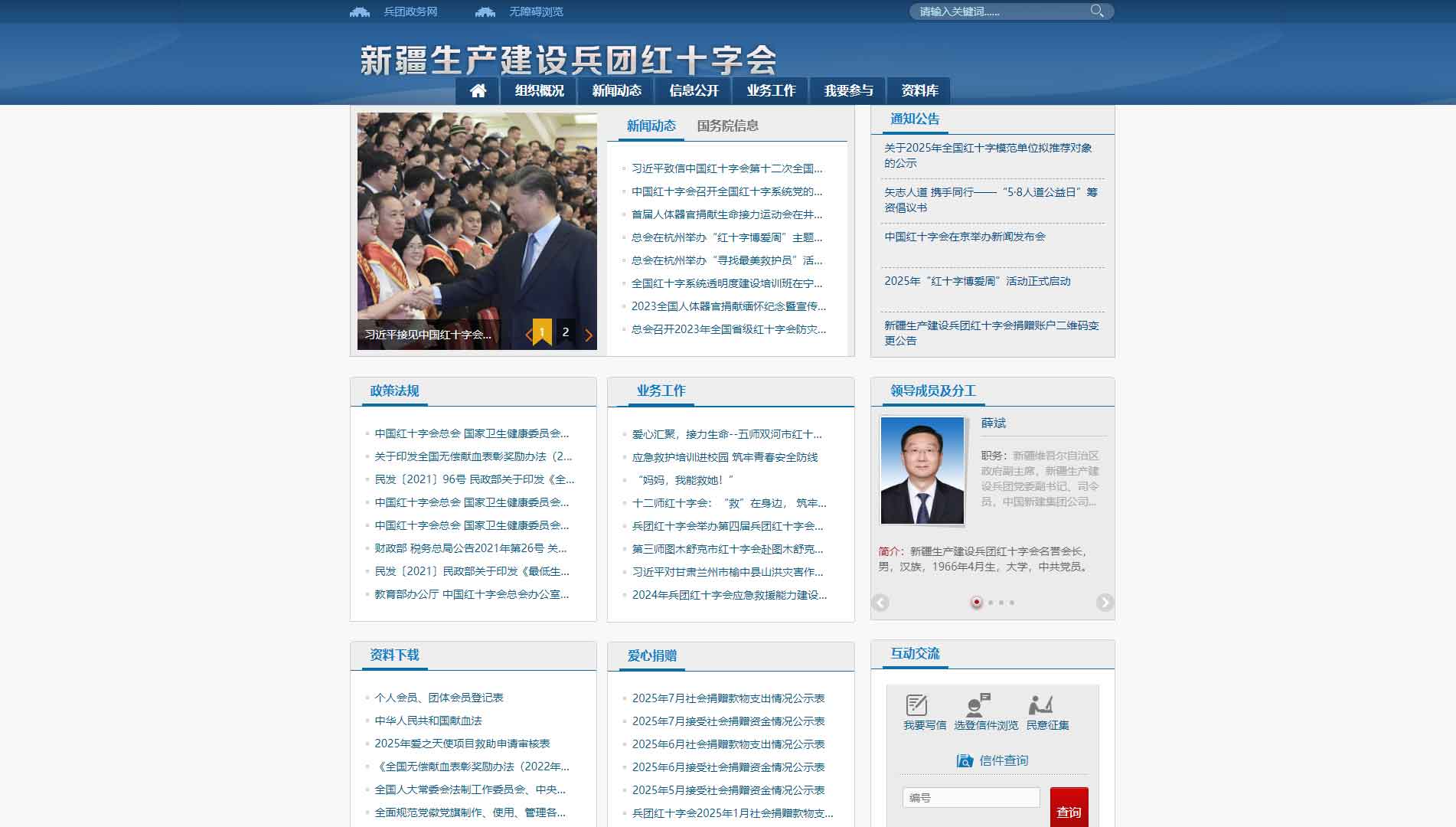
Task: Click the icon beside 兵团政务网
Action: [x=360, y=11]
